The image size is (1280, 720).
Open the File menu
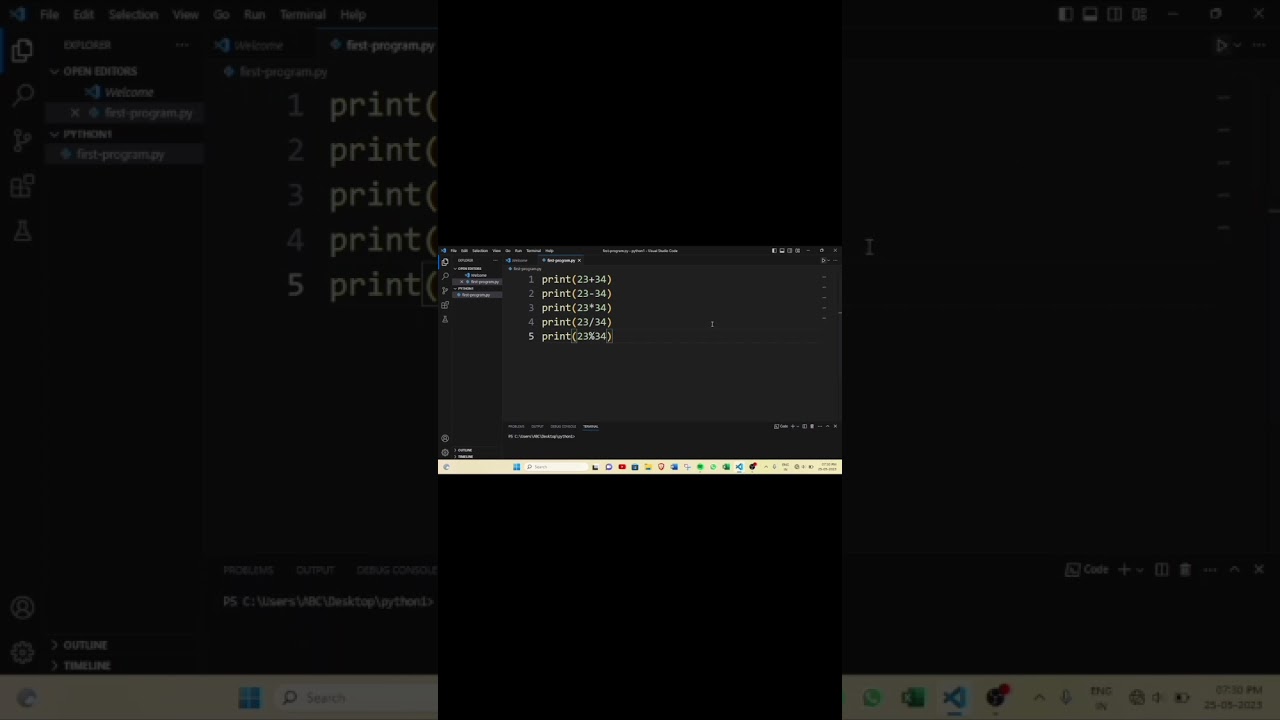click(x=453, y=251)
